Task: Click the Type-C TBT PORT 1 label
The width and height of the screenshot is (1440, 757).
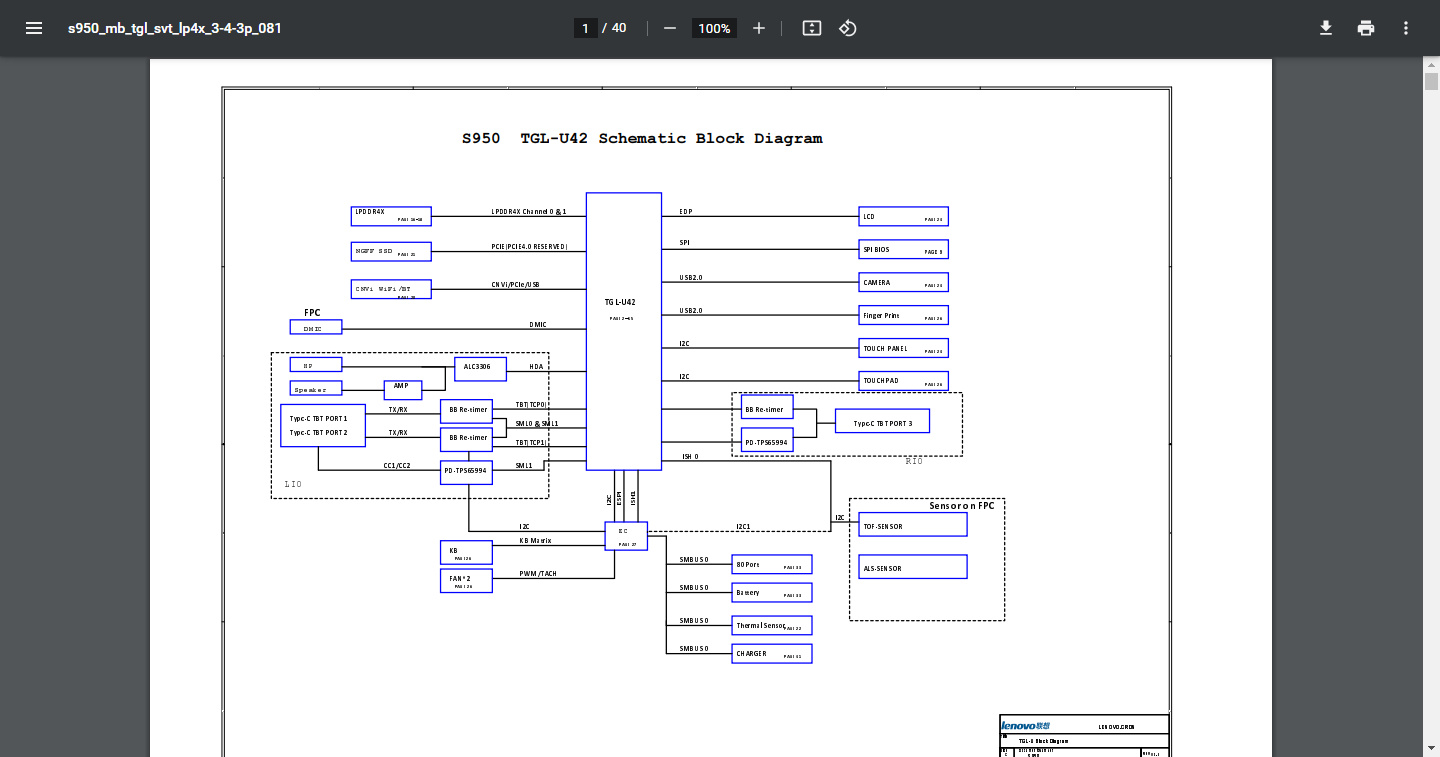Action: point(319,418)
